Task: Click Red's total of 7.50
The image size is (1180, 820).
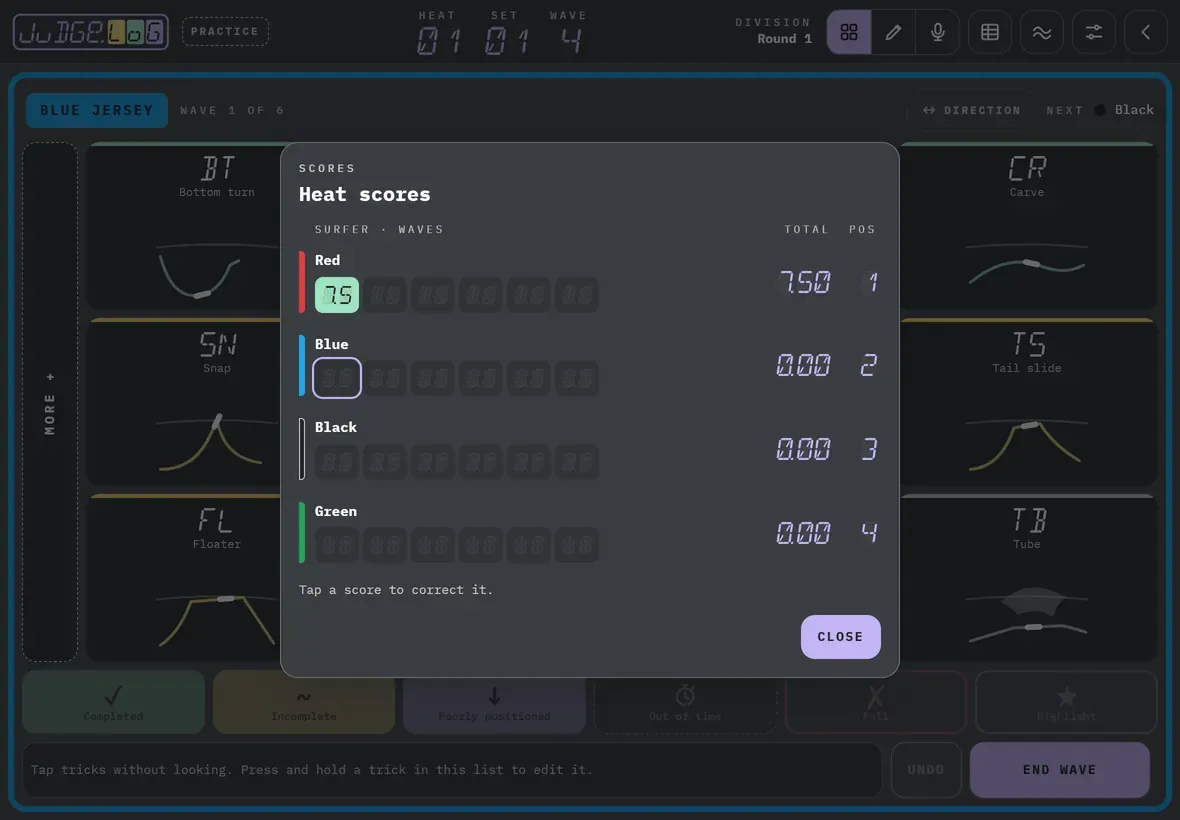Action: click(805, 282)
